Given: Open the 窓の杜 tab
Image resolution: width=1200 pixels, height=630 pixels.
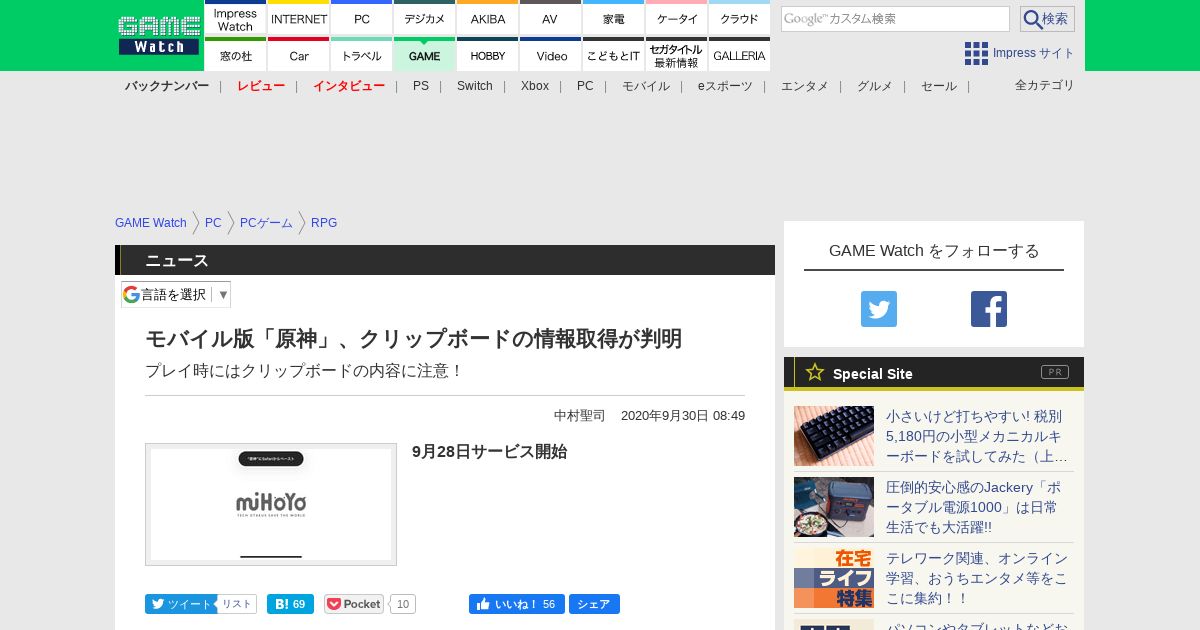Looking at the screenshot, I should (x=235, y=55).
